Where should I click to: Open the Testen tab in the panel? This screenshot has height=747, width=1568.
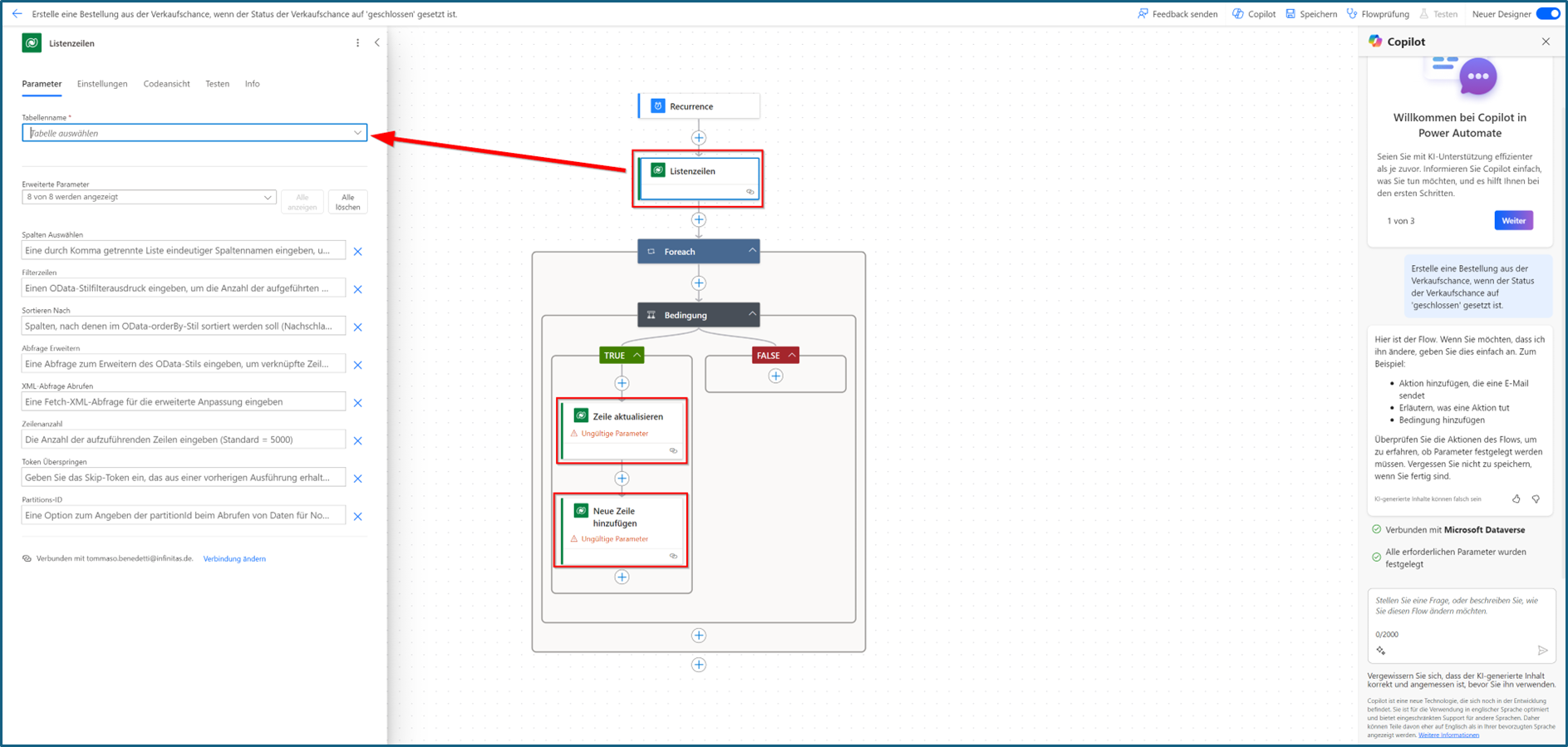217,84
